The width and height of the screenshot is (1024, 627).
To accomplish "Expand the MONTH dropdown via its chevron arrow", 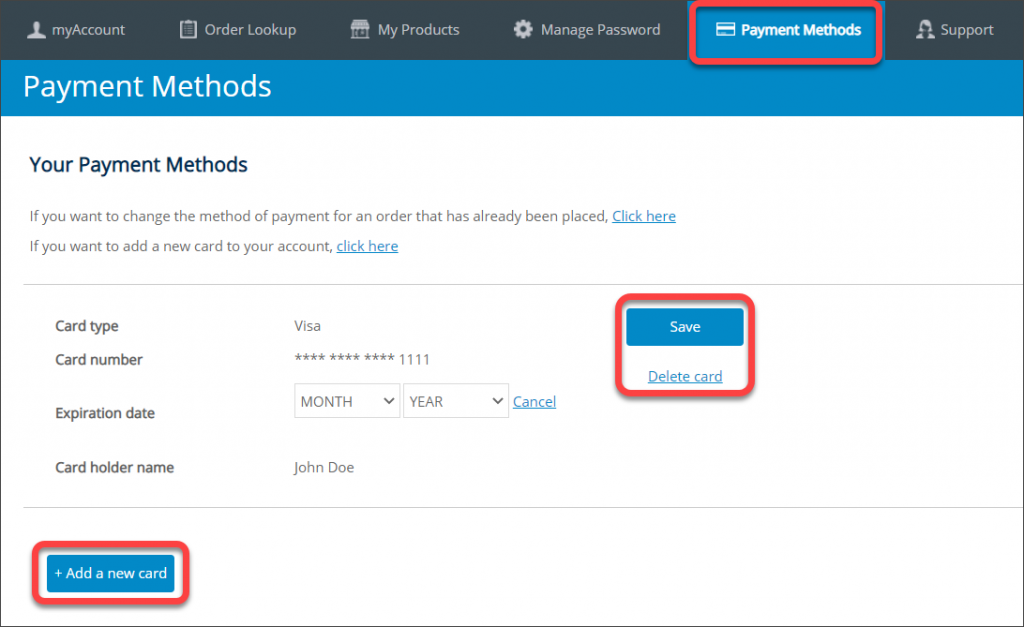I will 389,401.
